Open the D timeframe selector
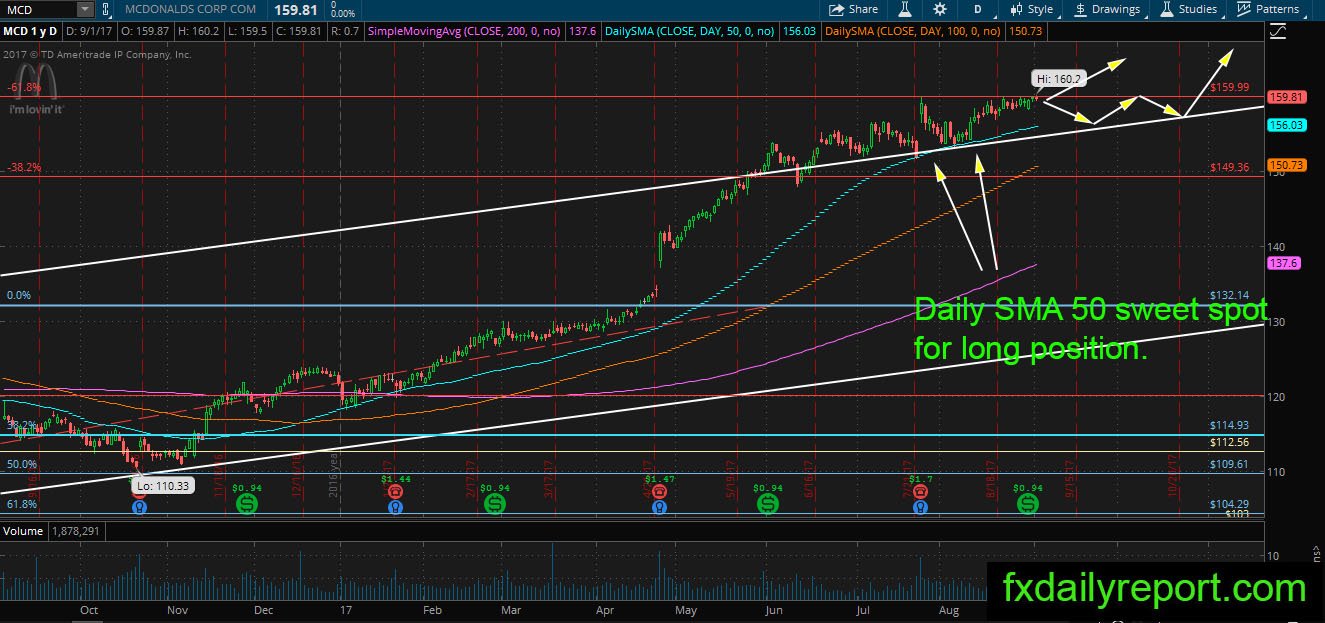Screen dimensions: 1325x623 click(x=977, y=9)
